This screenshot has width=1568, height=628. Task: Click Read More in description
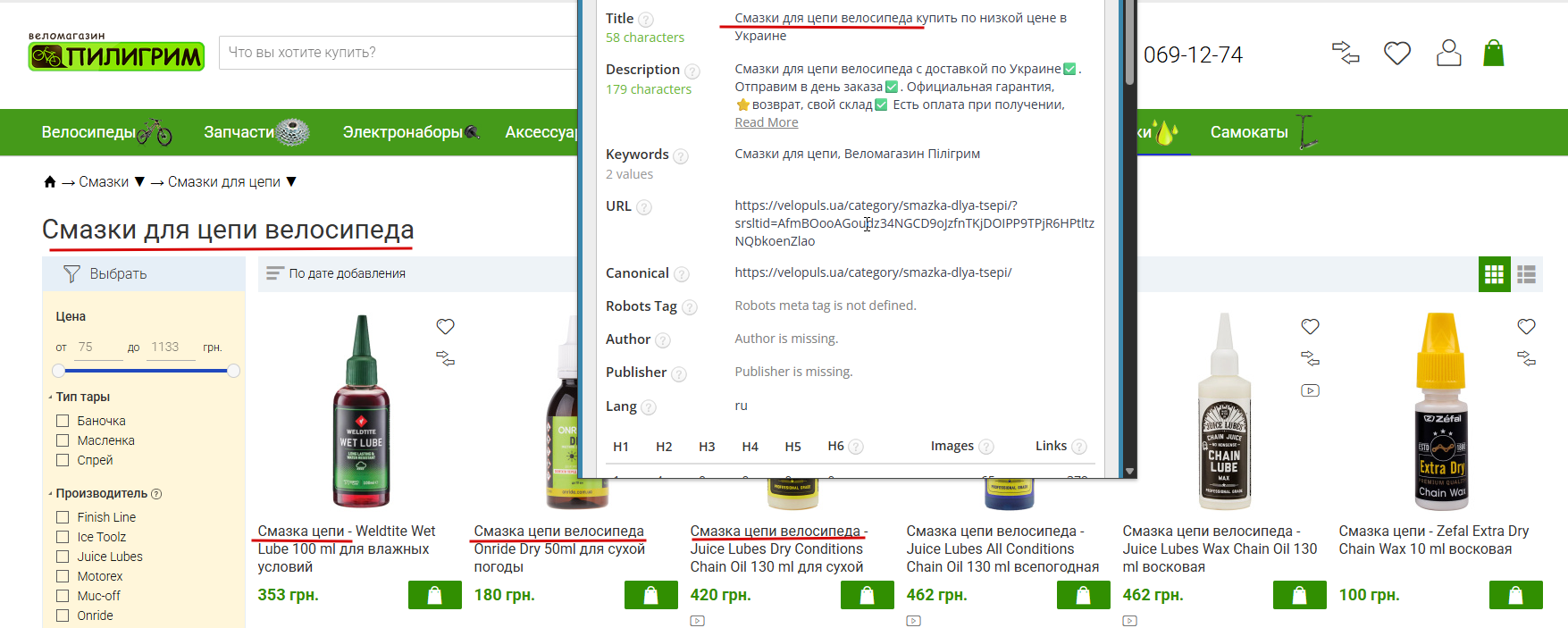[767, 123]
